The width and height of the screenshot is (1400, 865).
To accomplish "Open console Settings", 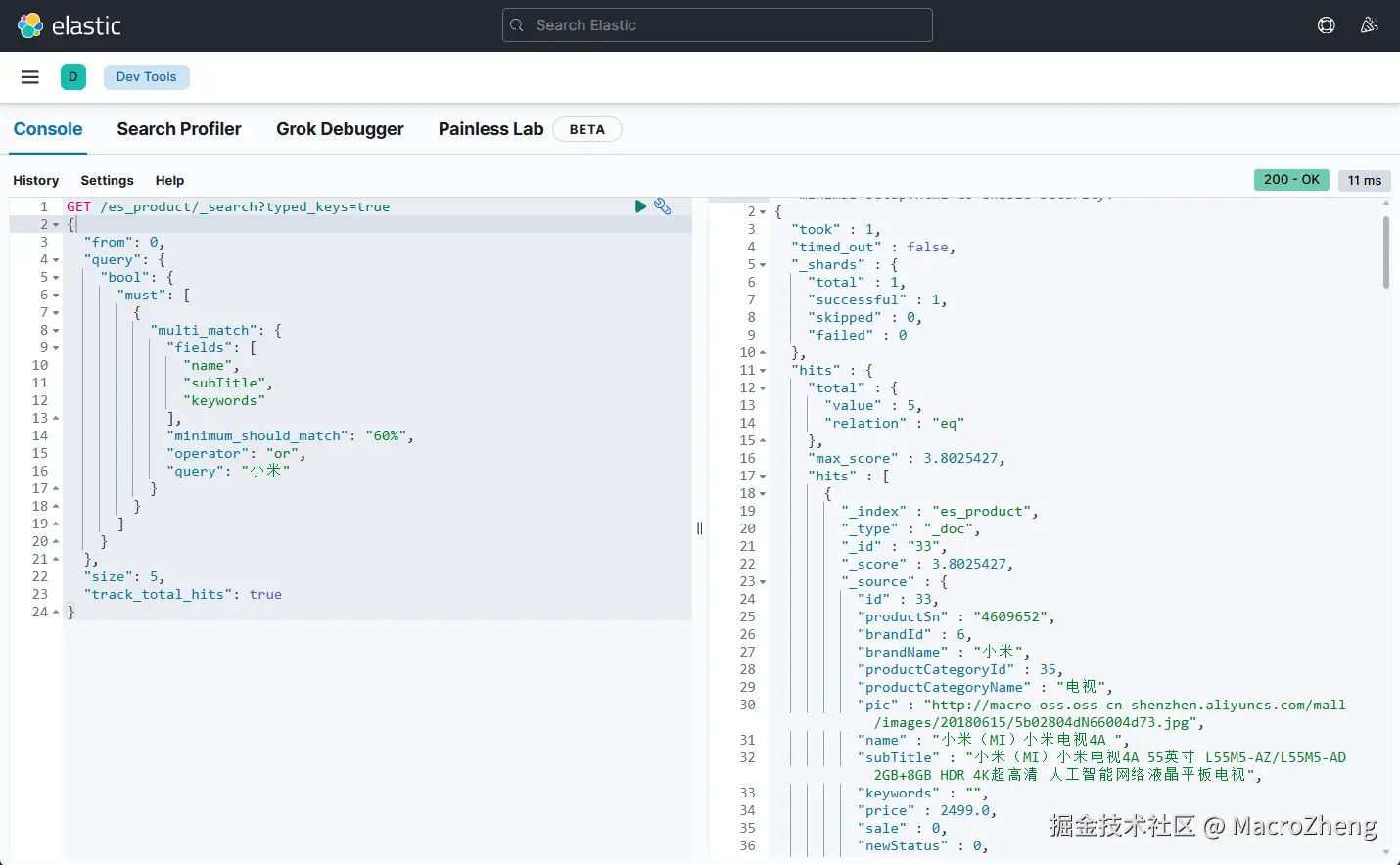I will pyautogui.click(x=107, y=181).
